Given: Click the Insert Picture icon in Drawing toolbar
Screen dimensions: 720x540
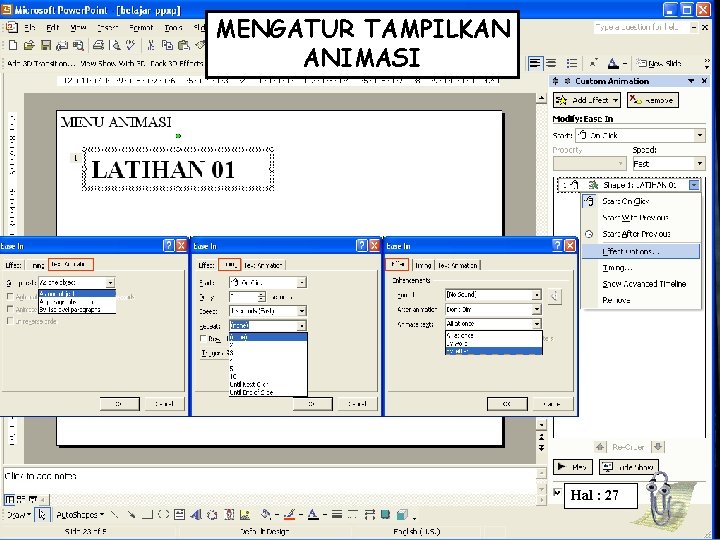Looking at the screenshot, I should 245,515.
